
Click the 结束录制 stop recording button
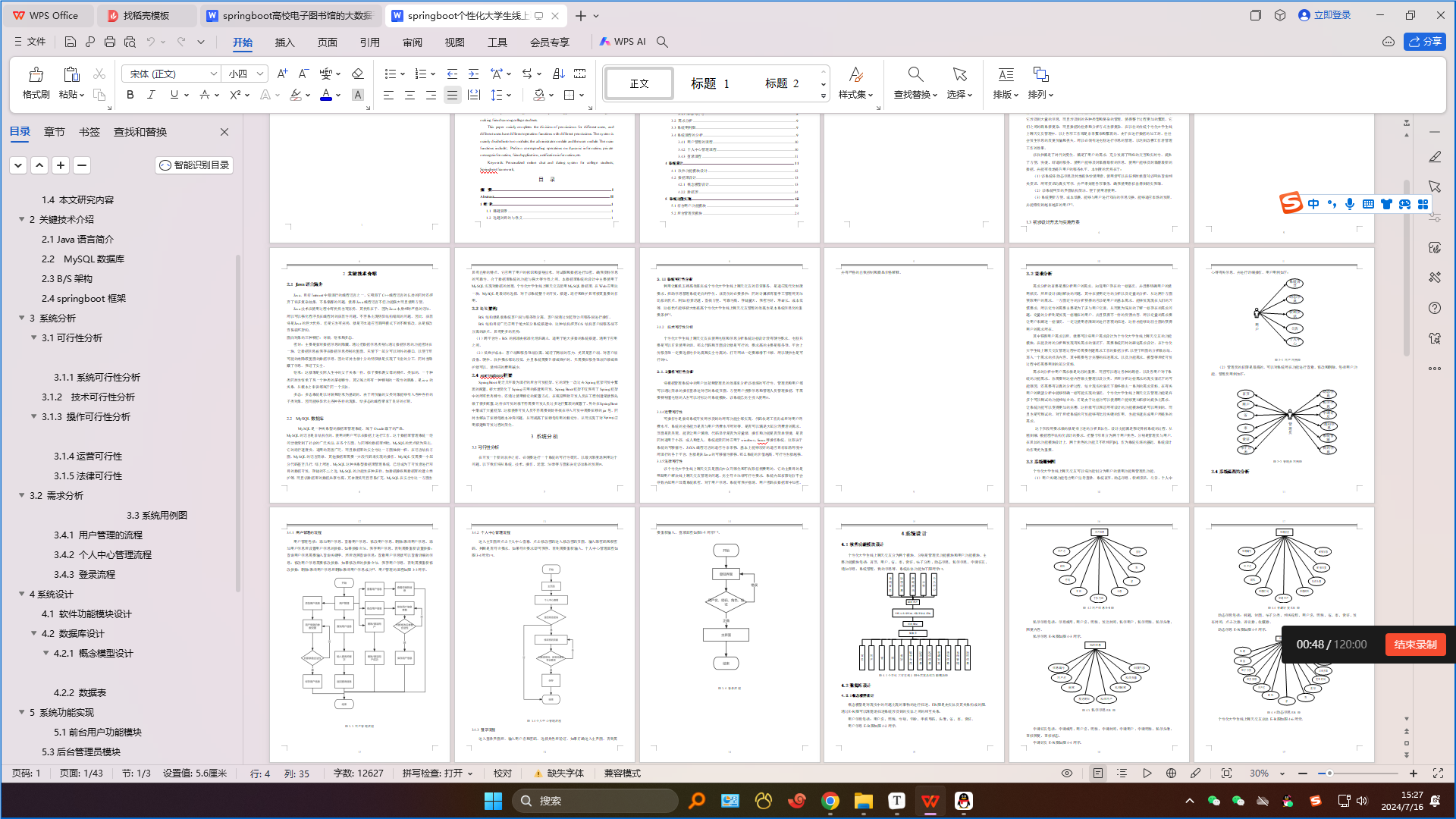pyautogui.click(x=1415, y=645)
